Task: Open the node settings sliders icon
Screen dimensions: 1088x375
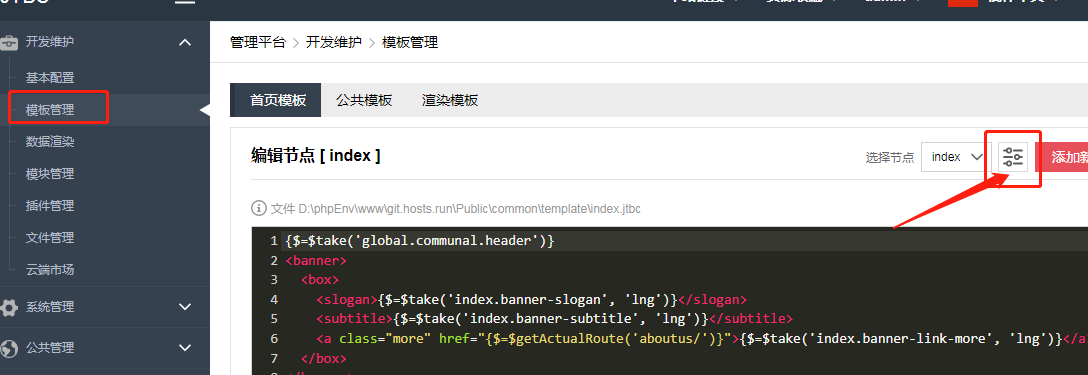Action: coord(1013,157)
